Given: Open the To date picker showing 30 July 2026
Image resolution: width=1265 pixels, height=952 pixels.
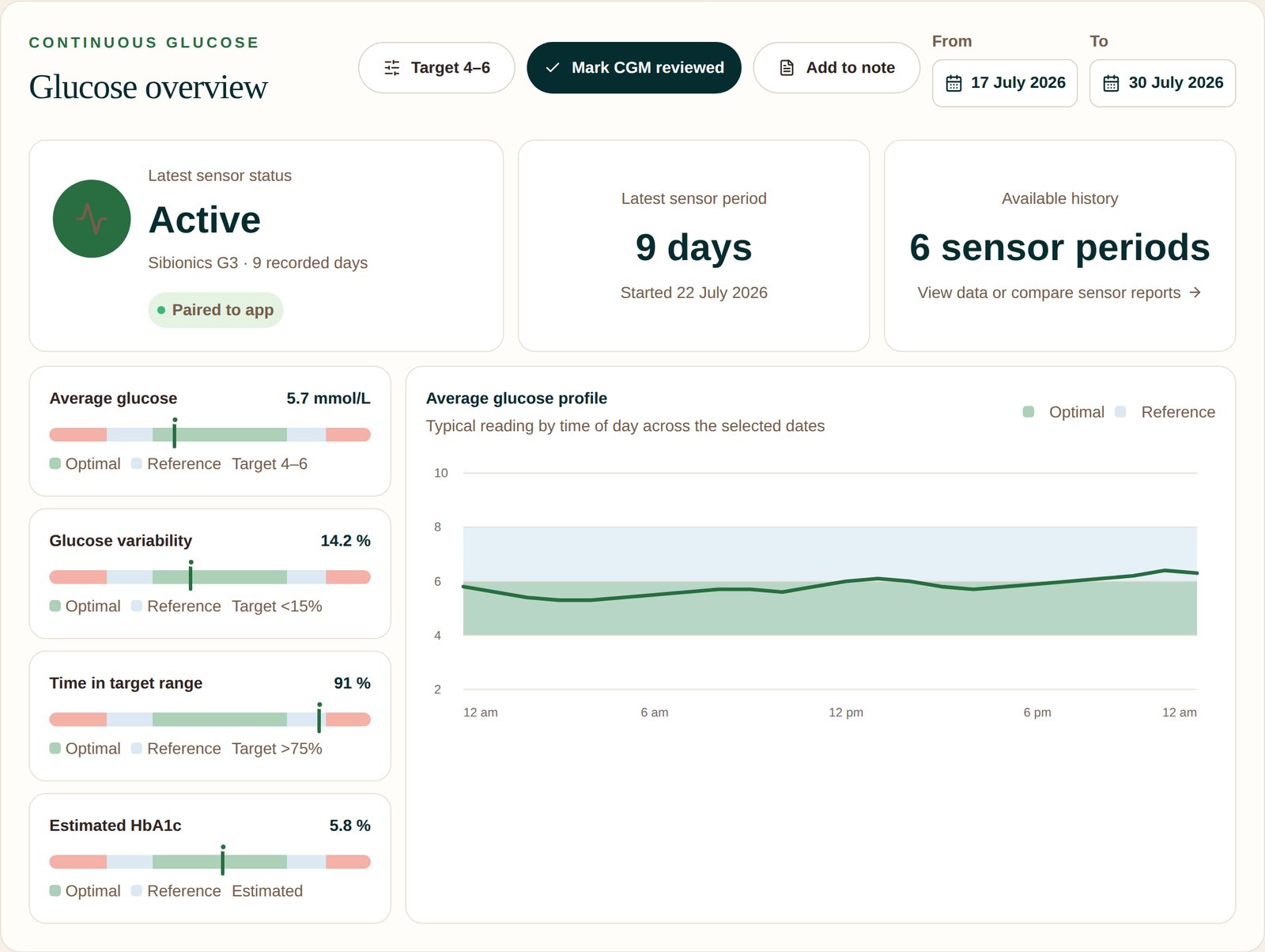Looking at the screenshot, I should (x=1162, y=83).
